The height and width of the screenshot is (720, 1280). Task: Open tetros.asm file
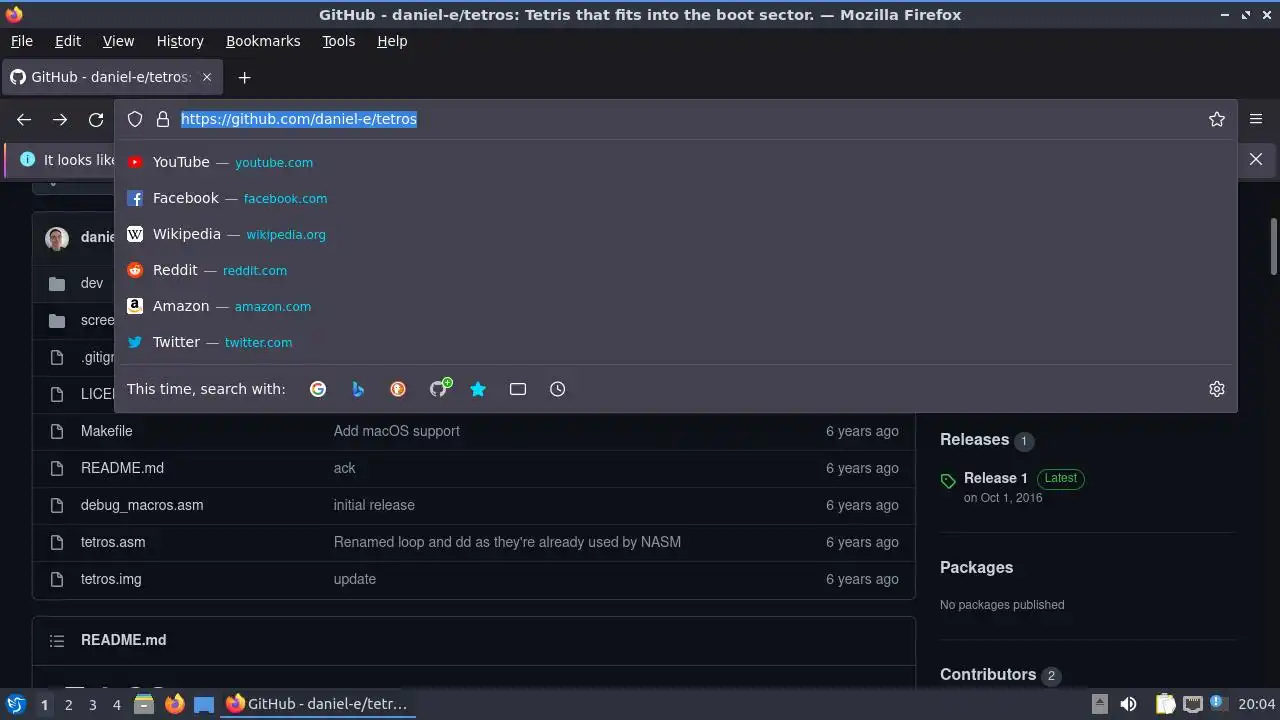(113, 542)
